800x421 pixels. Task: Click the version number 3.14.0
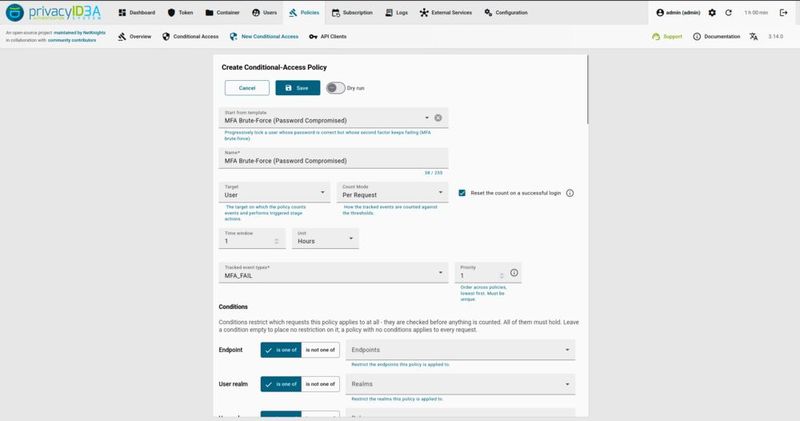[776, 37]
